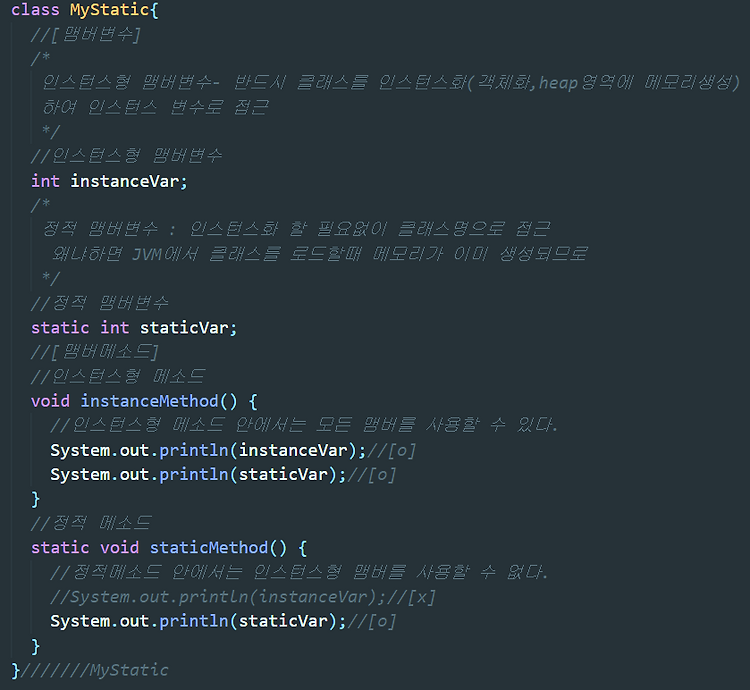Viewport: 750px width, 690px height.
Task: Click the comment inside instanceMethod about 모든 맴버
Action: tap(304, 425)
